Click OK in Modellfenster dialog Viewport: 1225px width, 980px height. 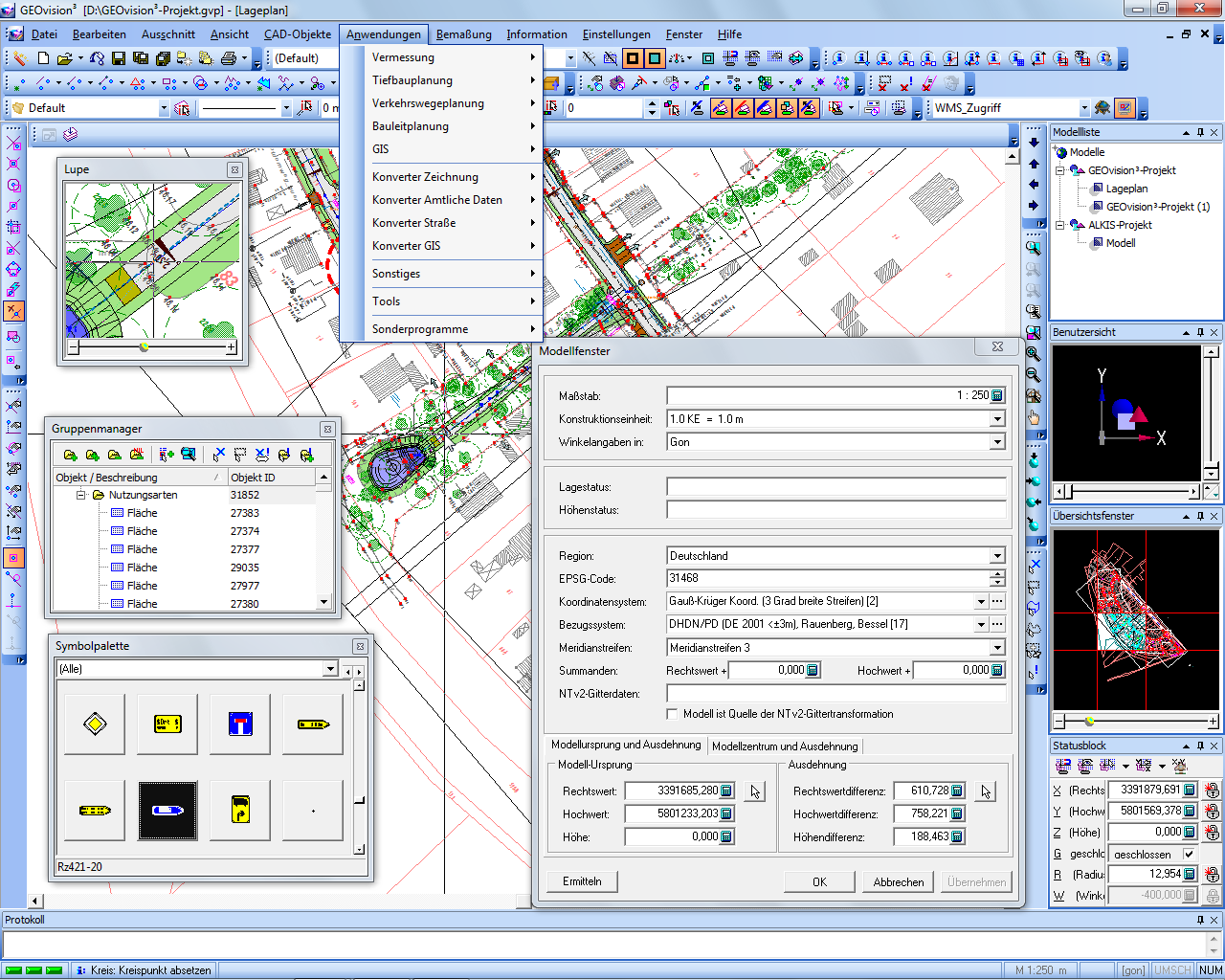click(819, 882)
